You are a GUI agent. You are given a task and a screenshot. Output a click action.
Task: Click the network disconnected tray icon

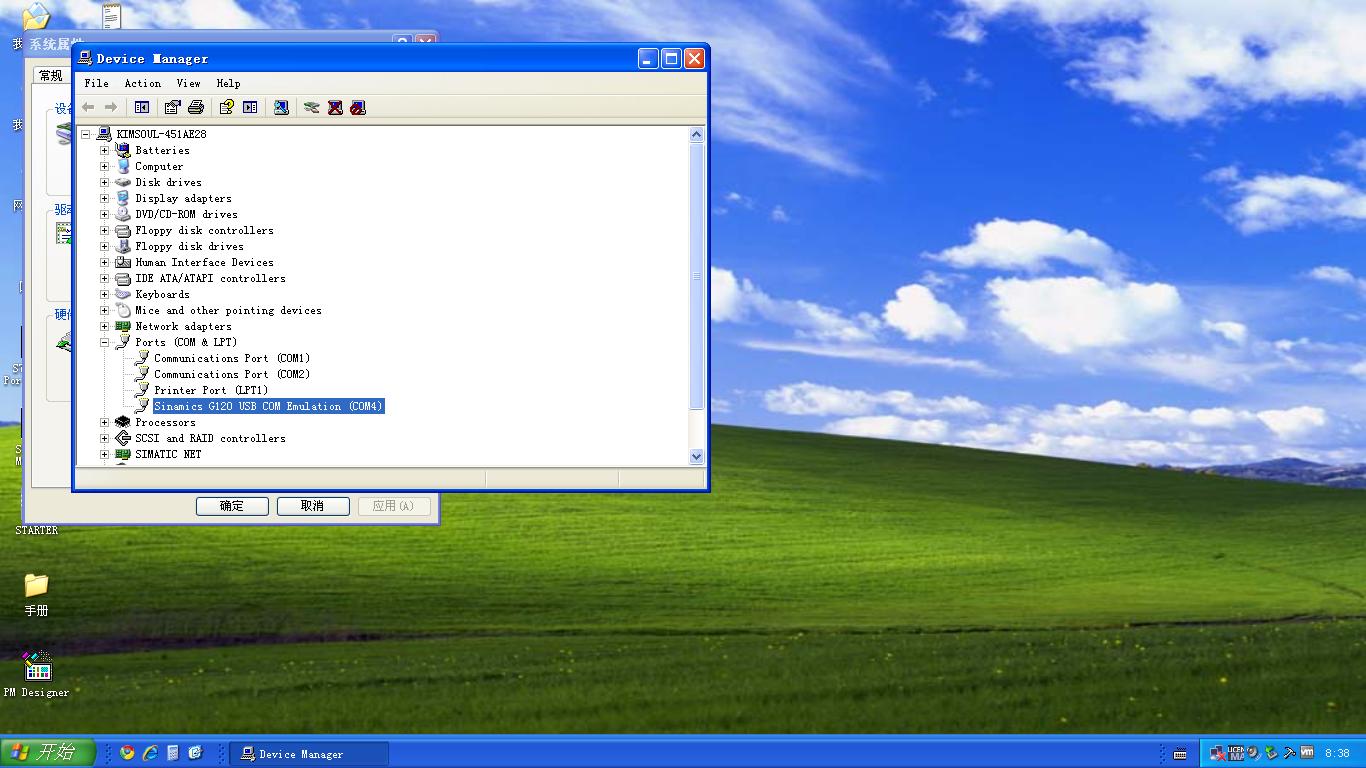(x=1218, y=753)
